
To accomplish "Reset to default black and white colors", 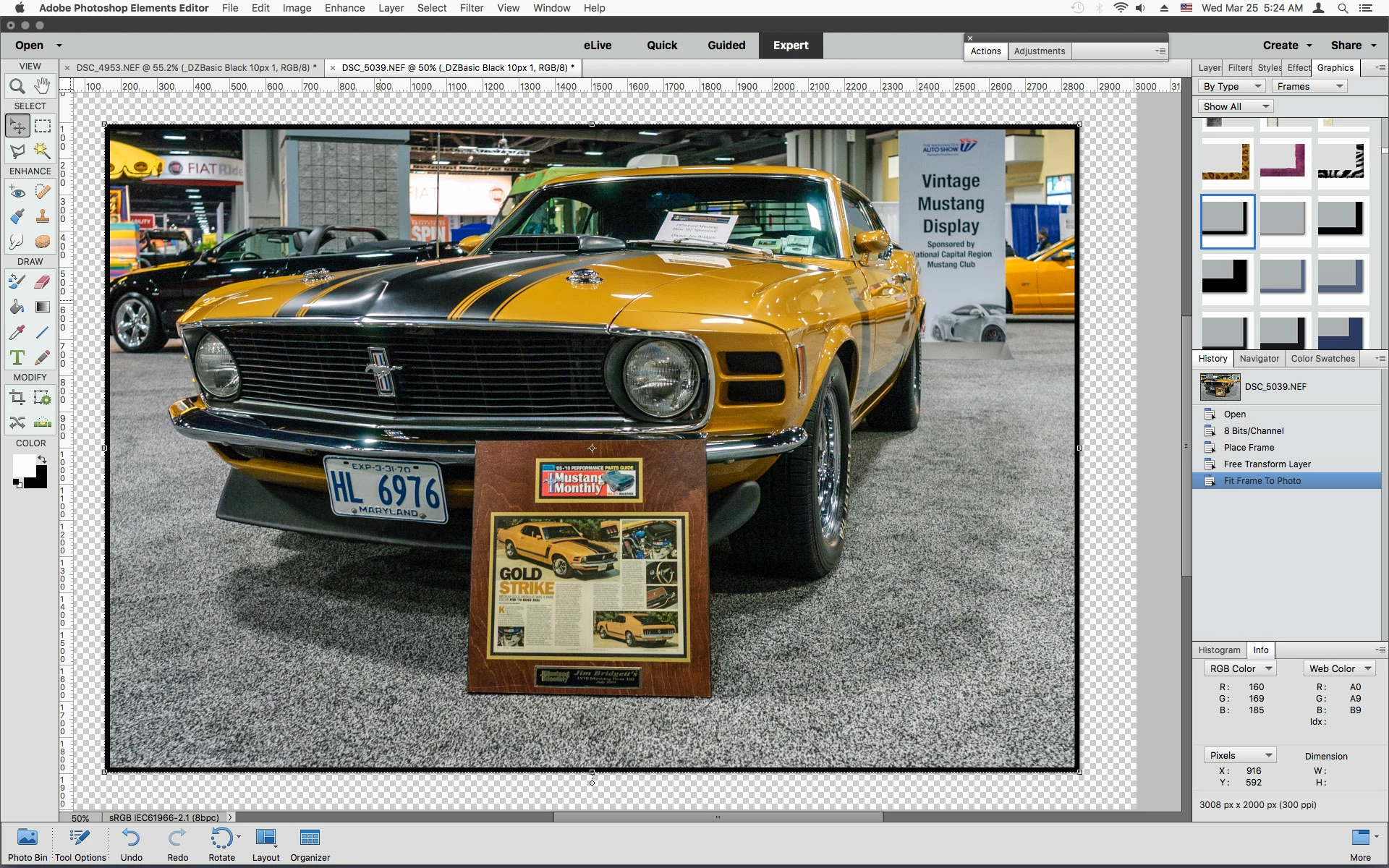I will (17, 484).
